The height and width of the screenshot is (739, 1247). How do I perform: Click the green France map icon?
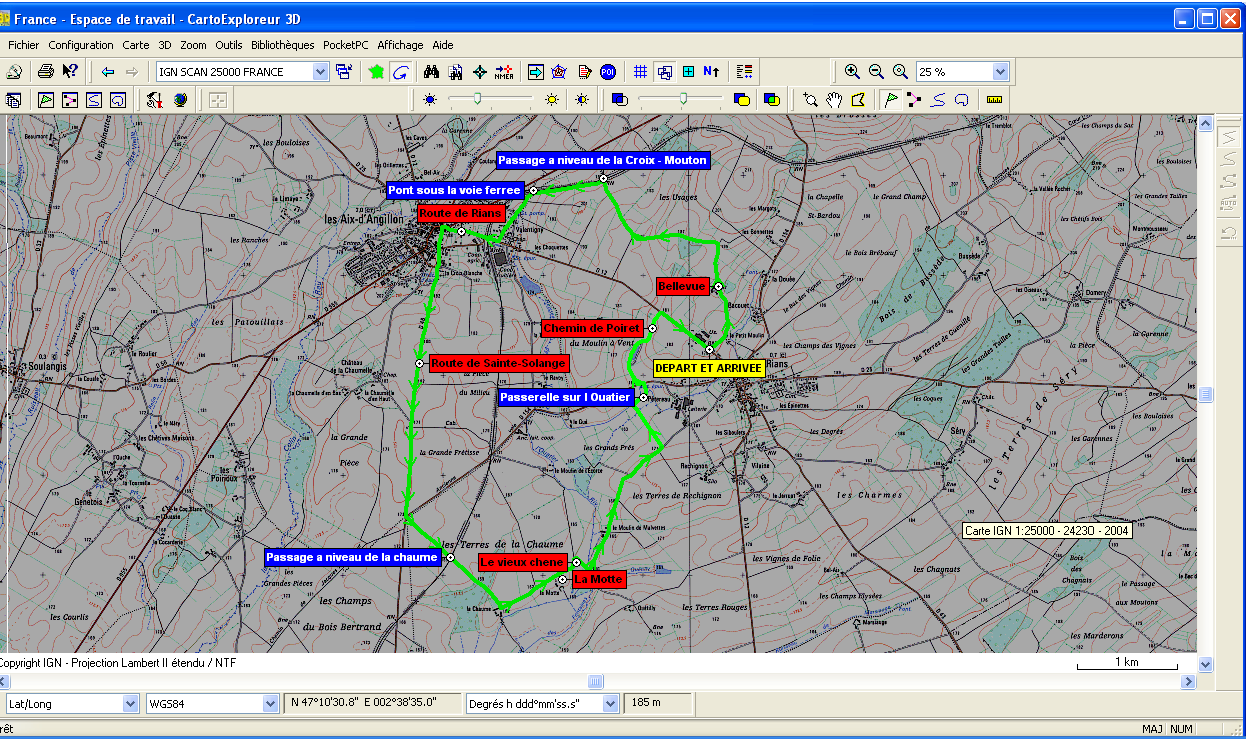(x=376, y=71)
